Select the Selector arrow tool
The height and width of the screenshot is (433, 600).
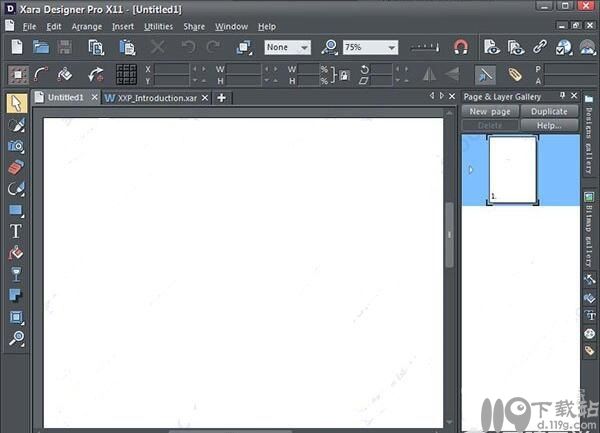16,103
